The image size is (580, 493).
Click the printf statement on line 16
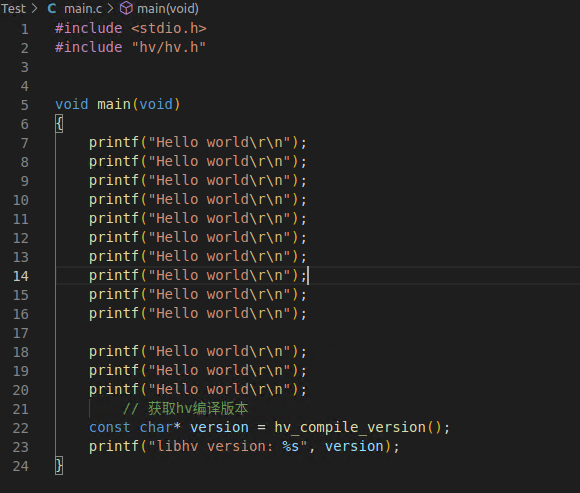click(x=198, y=313)
